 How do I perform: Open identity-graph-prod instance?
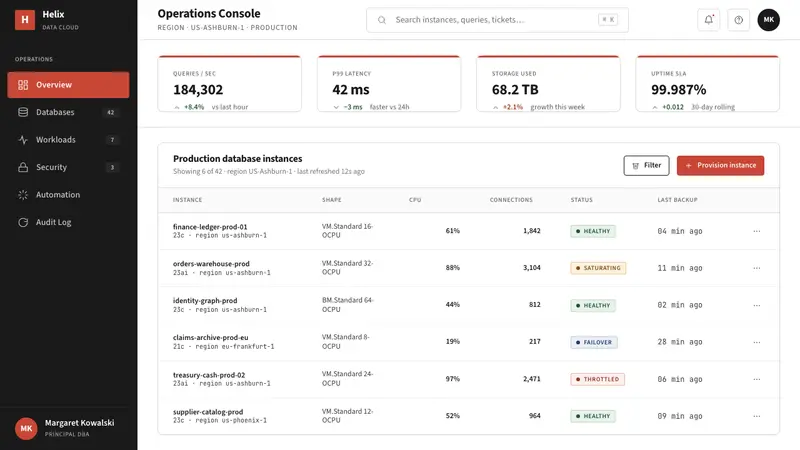coord(205,301)
